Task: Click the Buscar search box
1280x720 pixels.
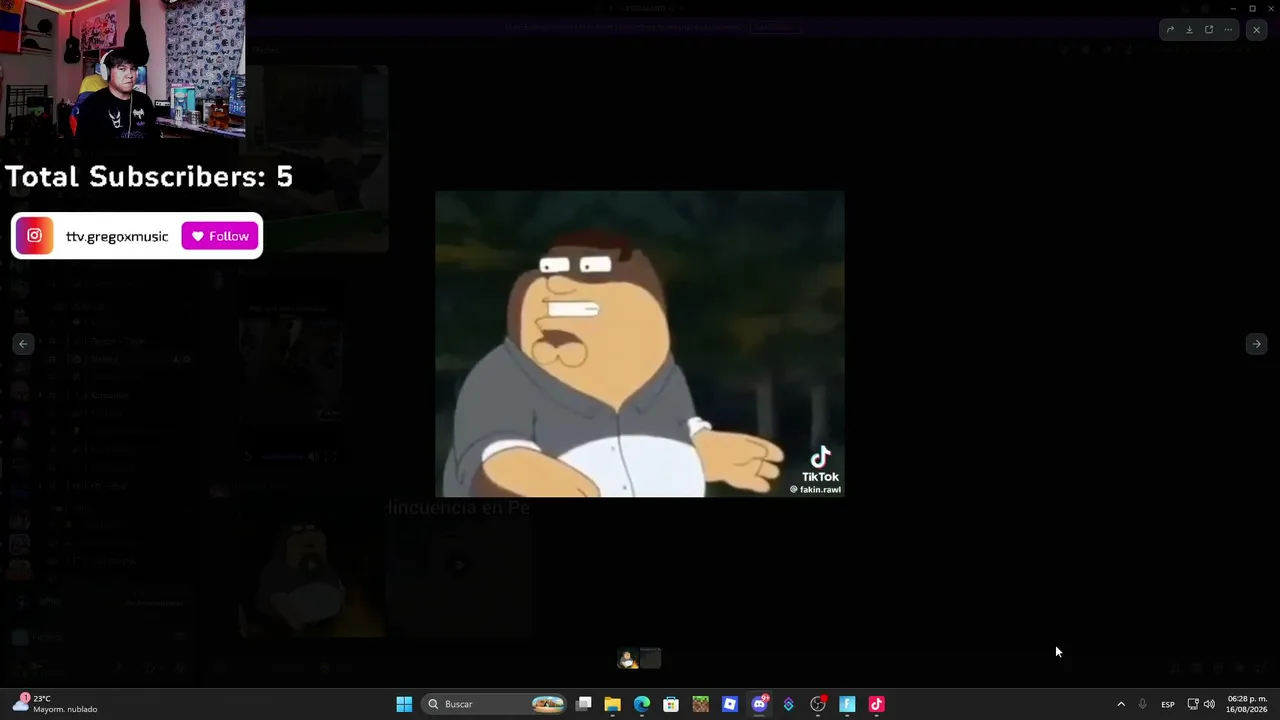Action: click(x=496, y=704)
